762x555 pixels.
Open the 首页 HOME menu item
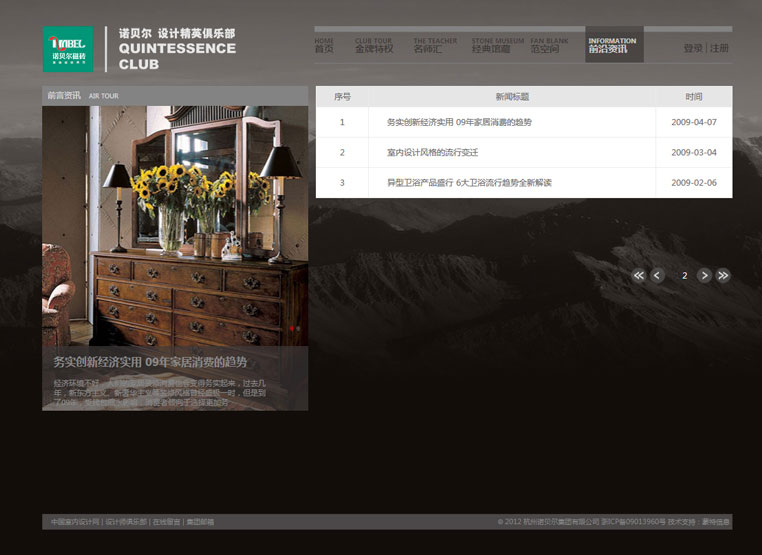(x=324, y=46)
